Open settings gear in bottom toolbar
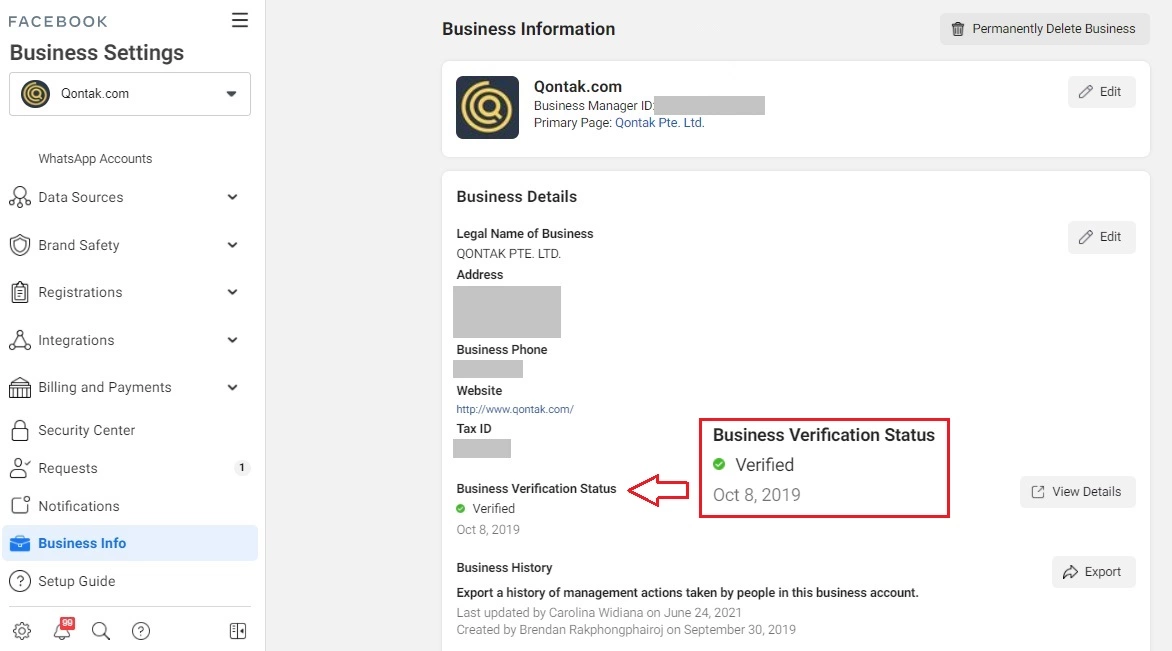 click(22, 631)
